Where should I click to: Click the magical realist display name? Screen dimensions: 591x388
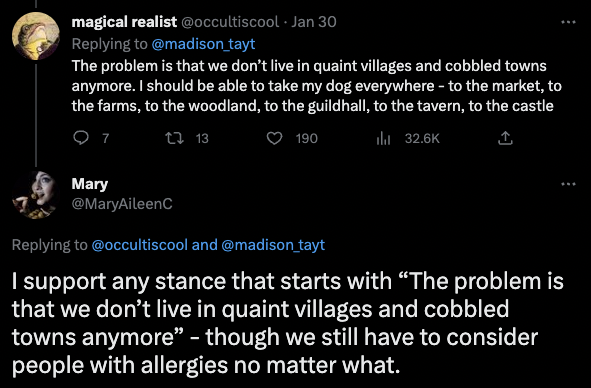[124, 22]
